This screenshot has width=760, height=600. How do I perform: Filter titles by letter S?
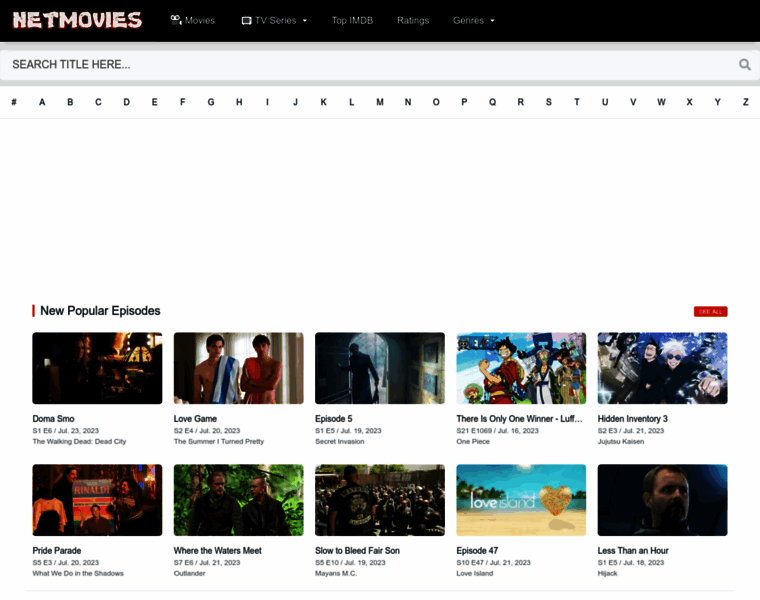coord(549,102)
